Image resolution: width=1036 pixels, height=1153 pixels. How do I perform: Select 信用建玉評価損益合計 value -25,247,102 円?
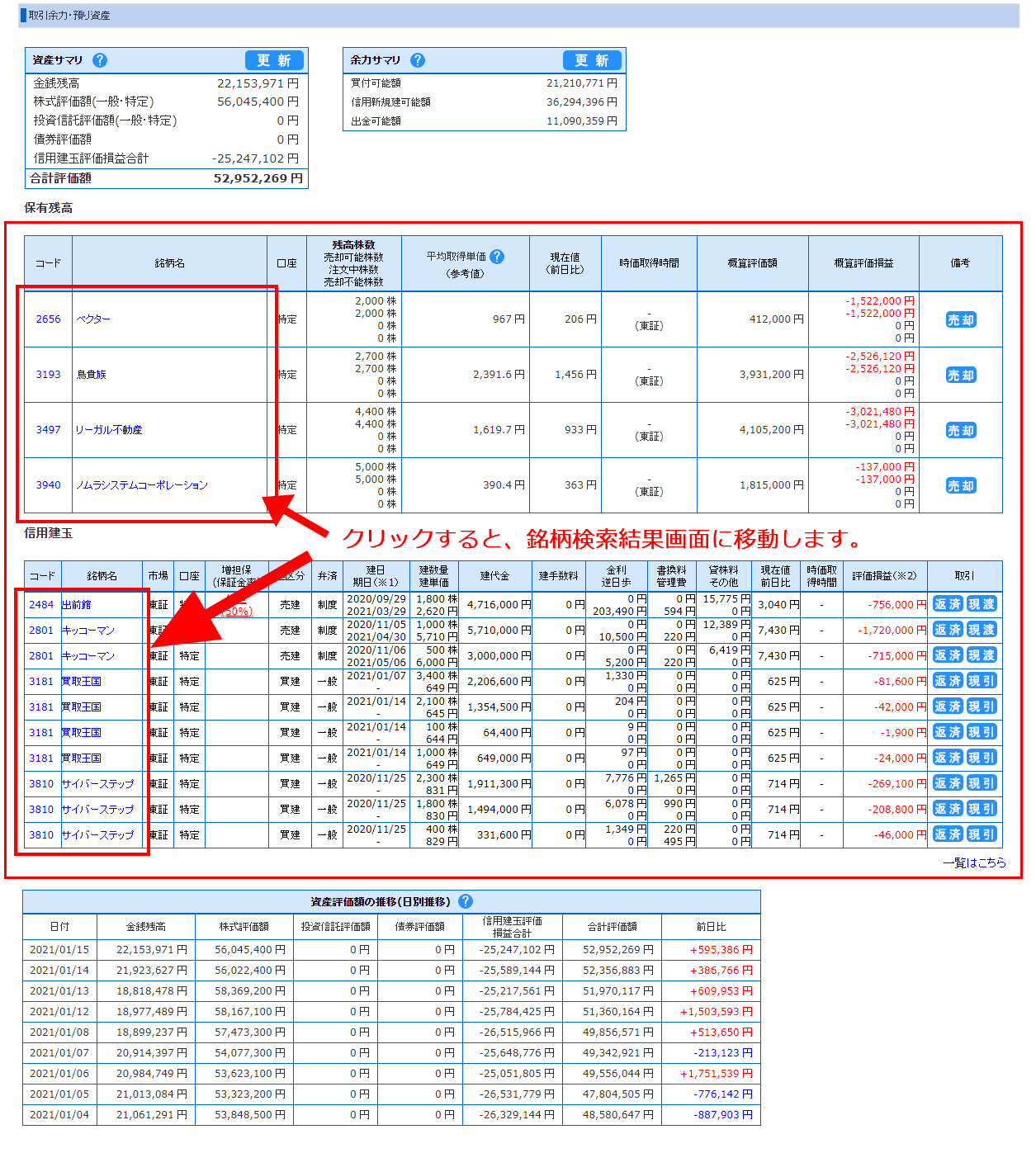coord(255,158)
